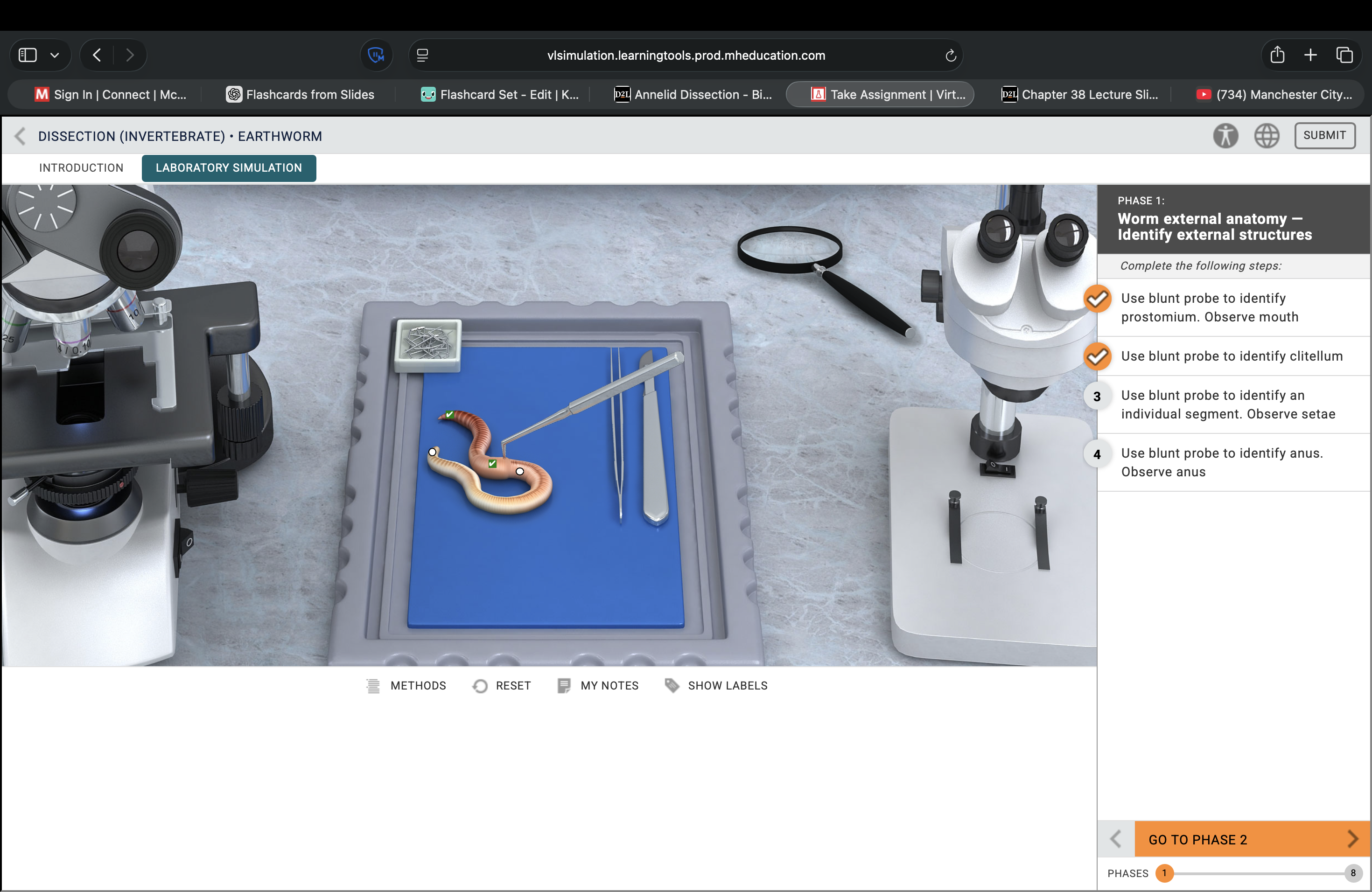This screenshot has height=892, width=1372.
Task: Click the Safari share icon
Action: 1277,56
